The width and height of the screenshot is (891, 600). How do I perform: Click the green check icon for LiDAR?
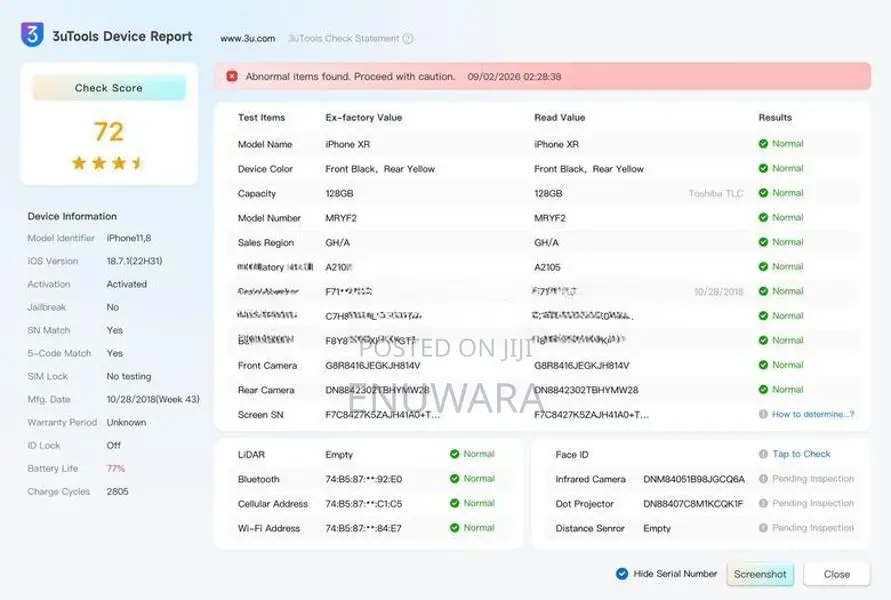coord(454,454)
